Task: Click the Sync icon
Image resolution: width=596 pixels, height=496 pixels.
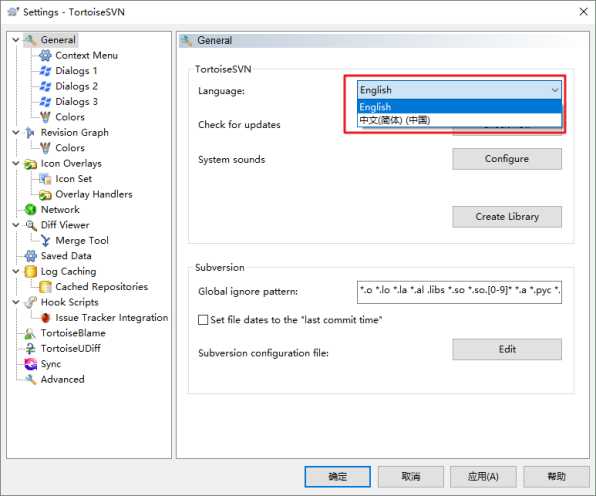Action: click(x=30, y=364)
